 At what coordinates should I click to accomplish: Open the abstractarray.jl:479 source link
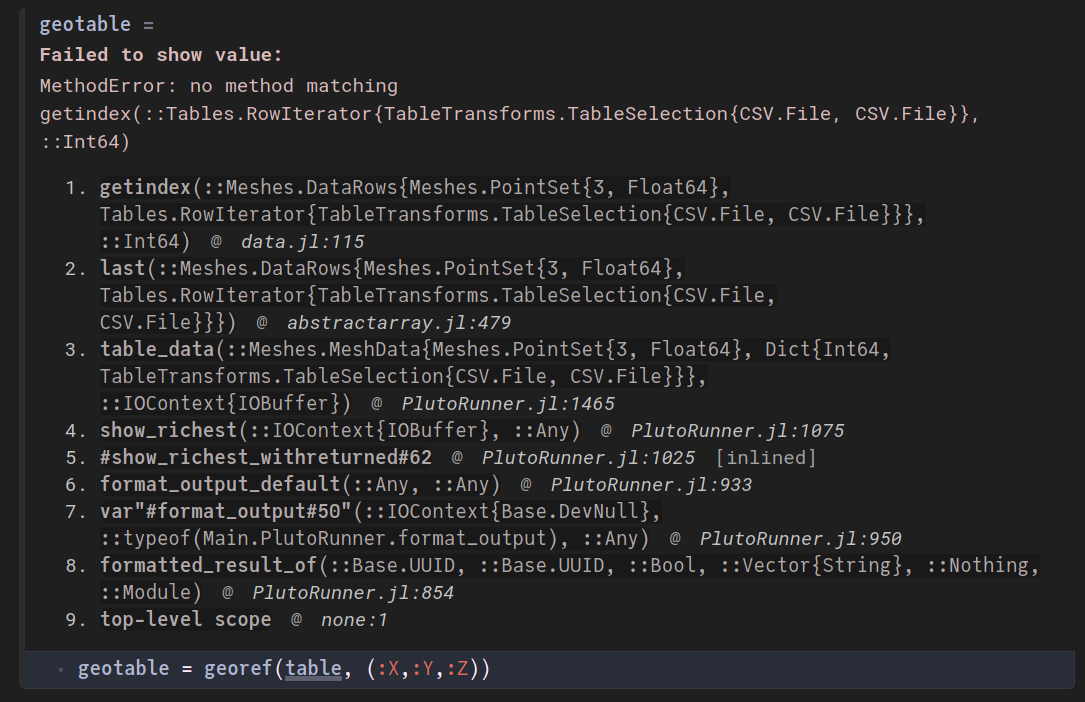coord(399,323)
